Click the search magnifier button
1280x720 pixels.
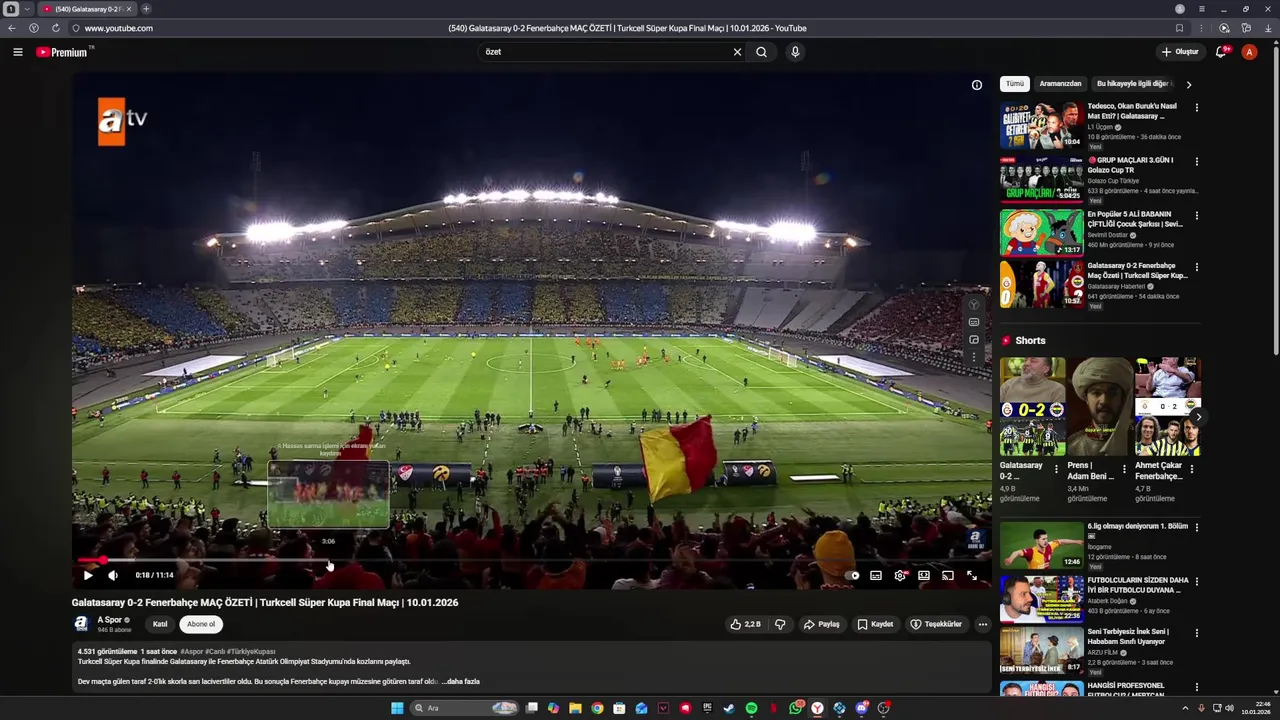pos(761,52)
